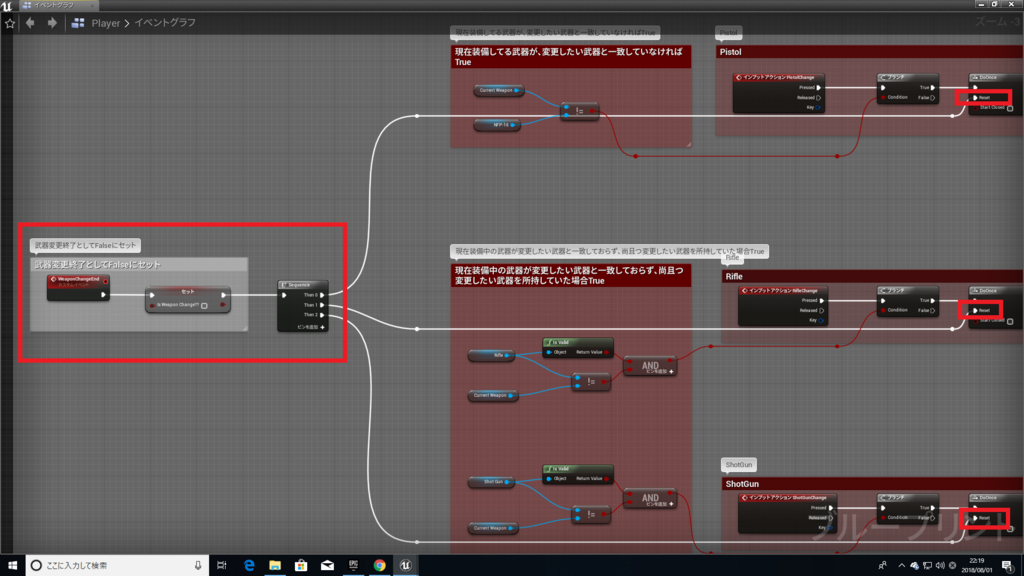Open the Player breadcrumb link
The height and width of the screenshot is (576, 1024).
pyautogui.click(x=105, y=23)
